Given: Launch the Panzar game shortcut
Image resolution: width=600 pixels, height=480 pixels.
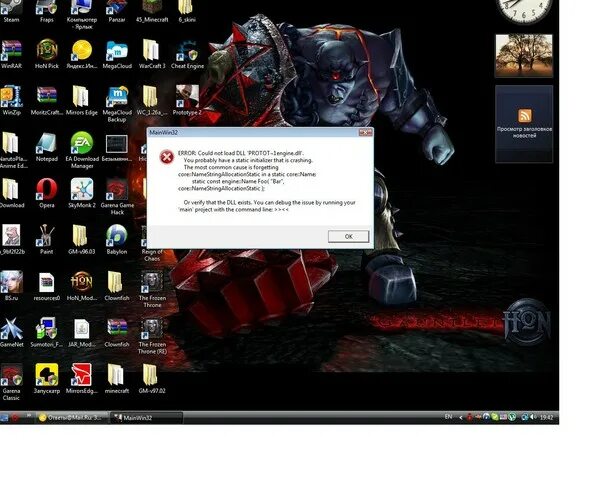Looking at the screenshot, I should [117, 11].
